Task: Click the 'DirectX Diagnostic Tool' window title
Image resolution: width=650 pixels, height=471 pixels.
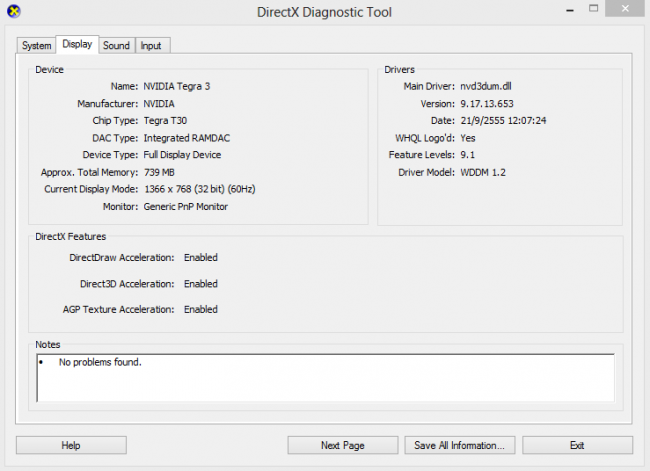Action: point(324,12)
